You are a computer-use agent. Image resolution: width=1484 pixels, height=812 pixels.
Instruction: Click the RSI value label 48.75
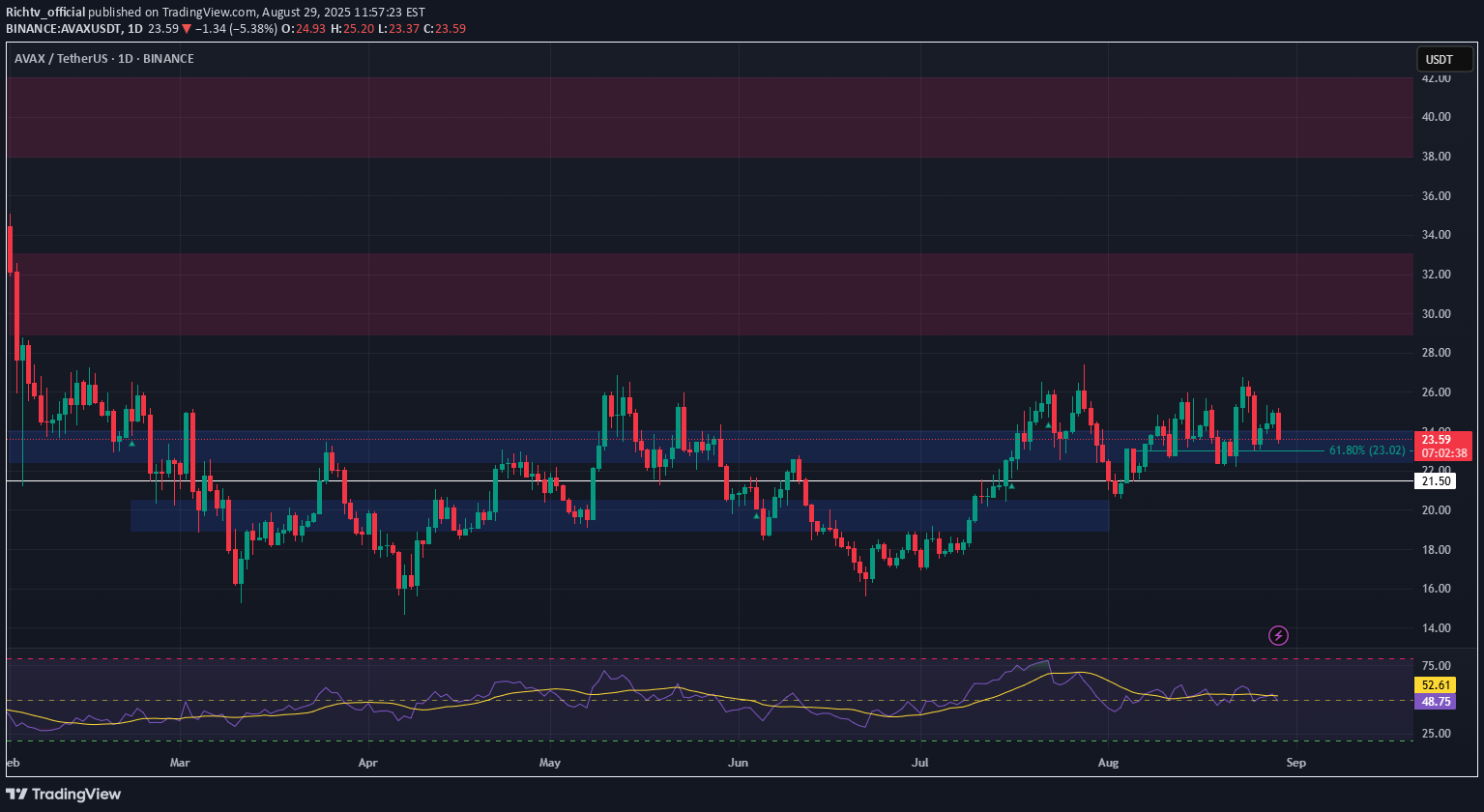click(x=1435, y=703)
